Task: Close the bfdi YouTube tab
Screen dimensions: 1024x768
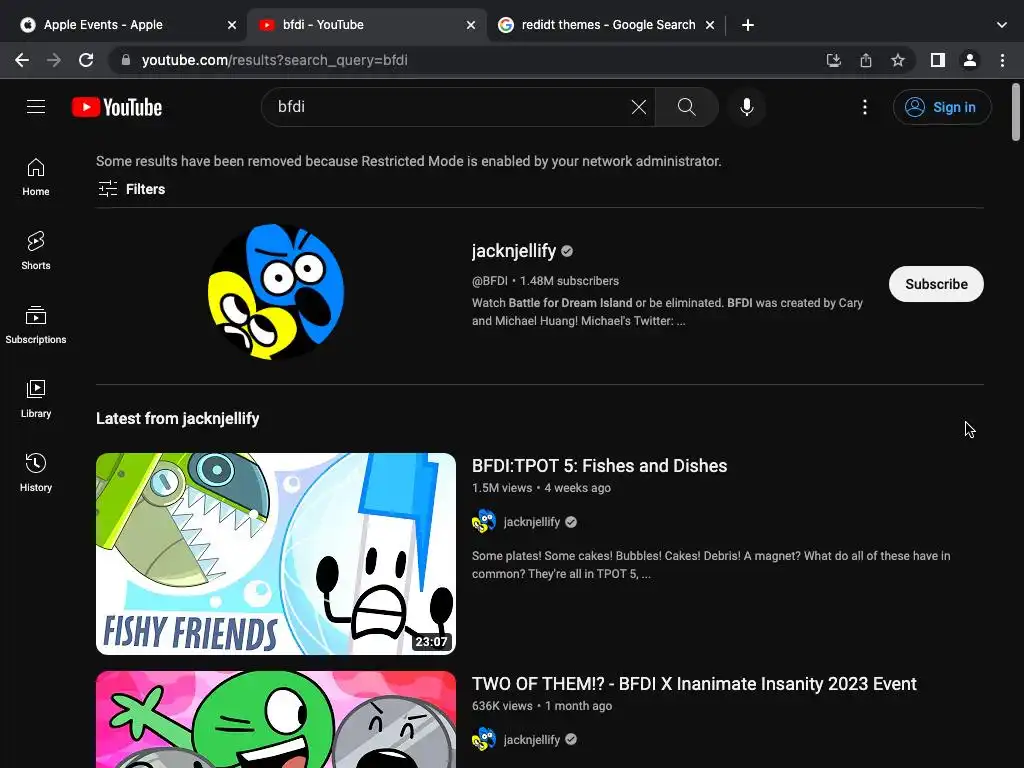Action: [x=471, y=25]
